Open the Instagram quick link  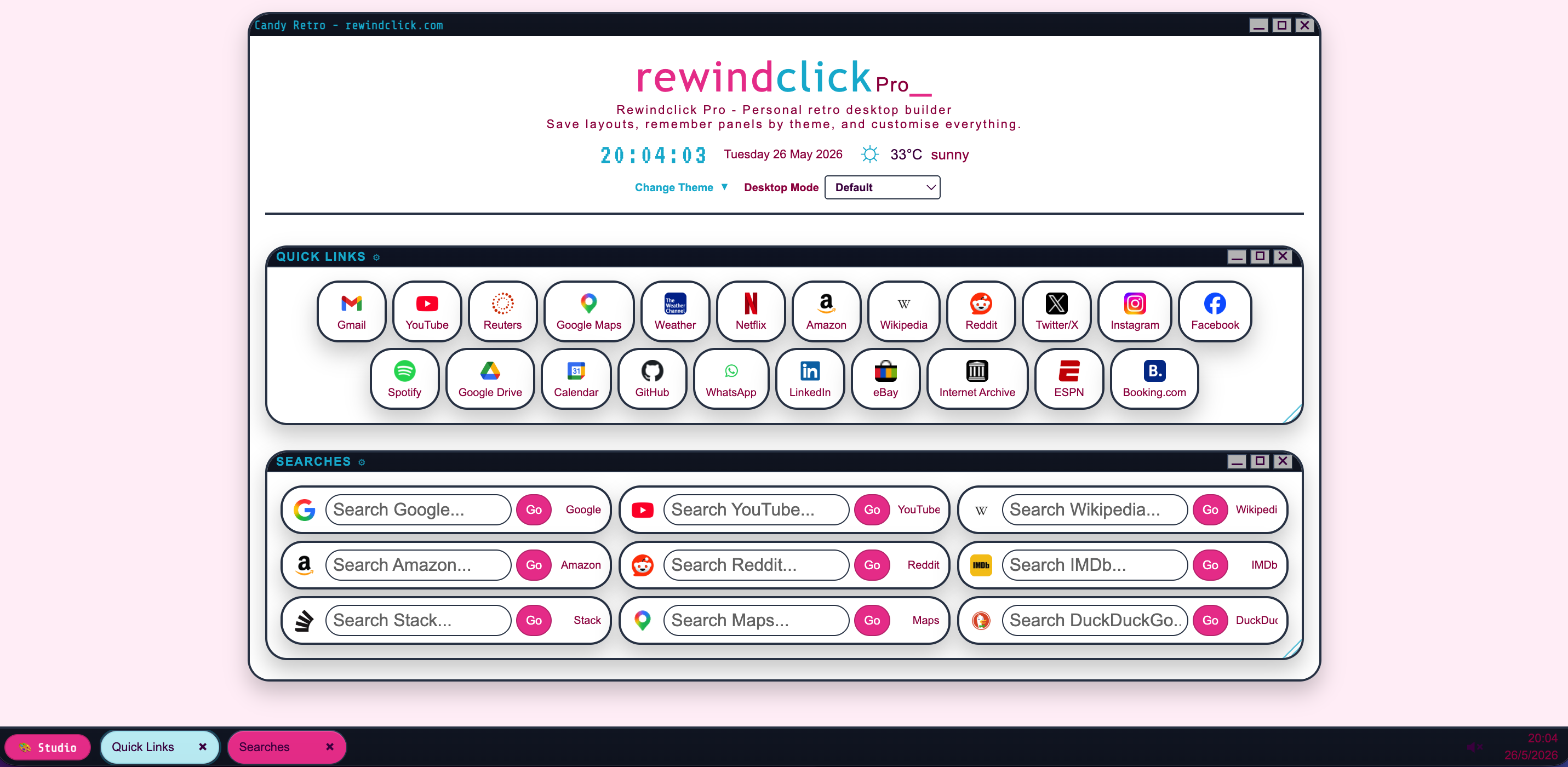coord(1135,312)
